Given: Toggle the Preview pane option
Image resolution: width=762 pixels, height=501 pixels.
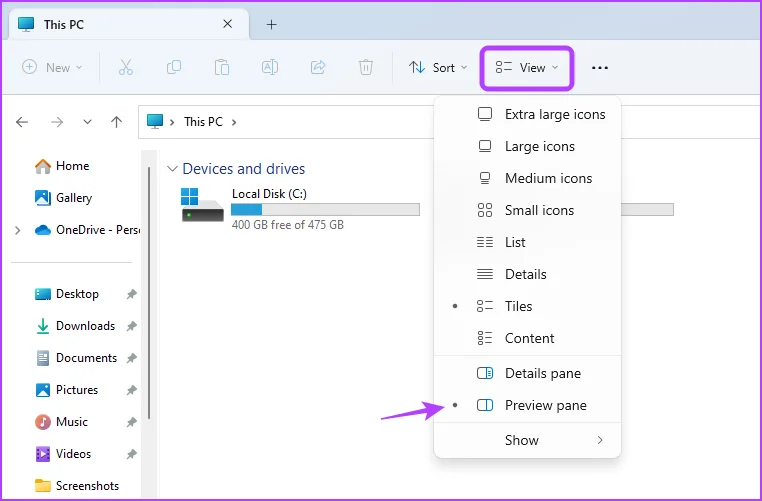Looking at the screenshot, I should [x=527, y=405].
